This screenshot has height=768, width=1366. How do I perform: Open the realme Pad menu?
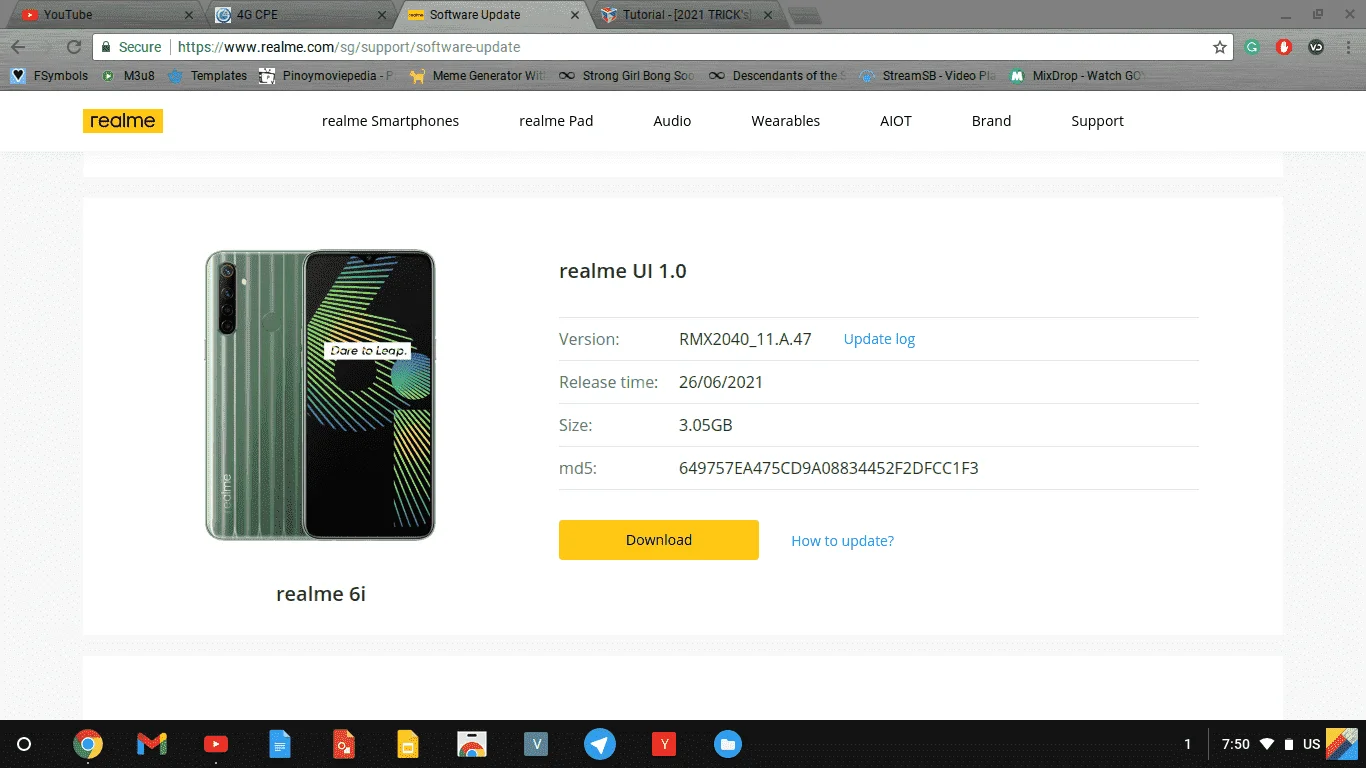coord(556,121)
